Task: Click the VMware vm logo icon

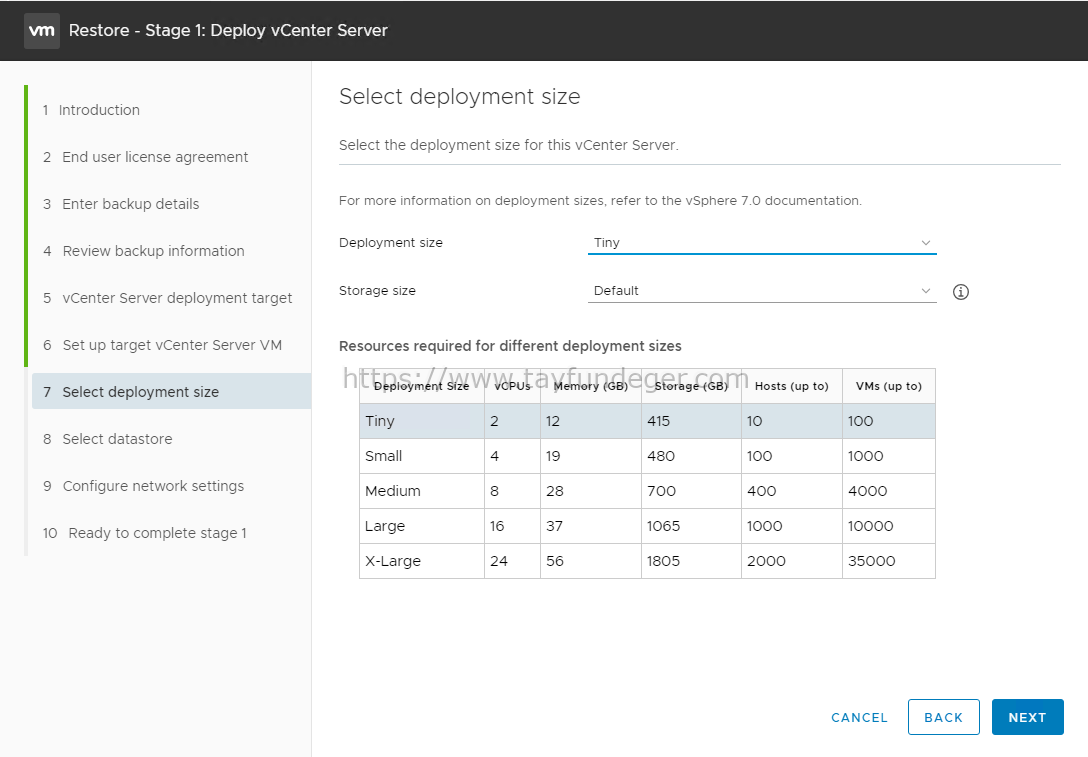Action: tap(42, 31)
